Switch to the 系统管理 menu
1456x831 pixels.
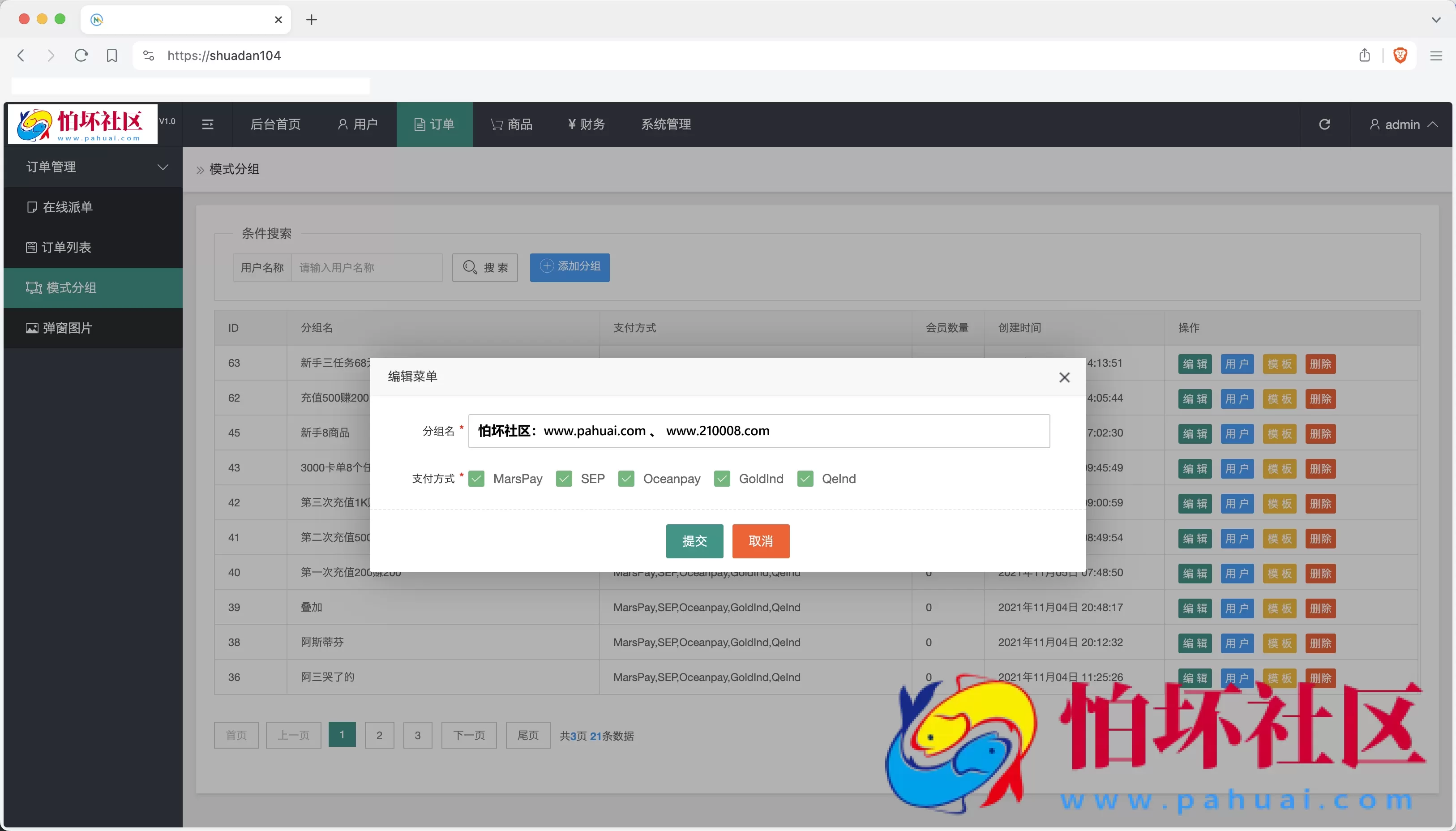(665, 124)
